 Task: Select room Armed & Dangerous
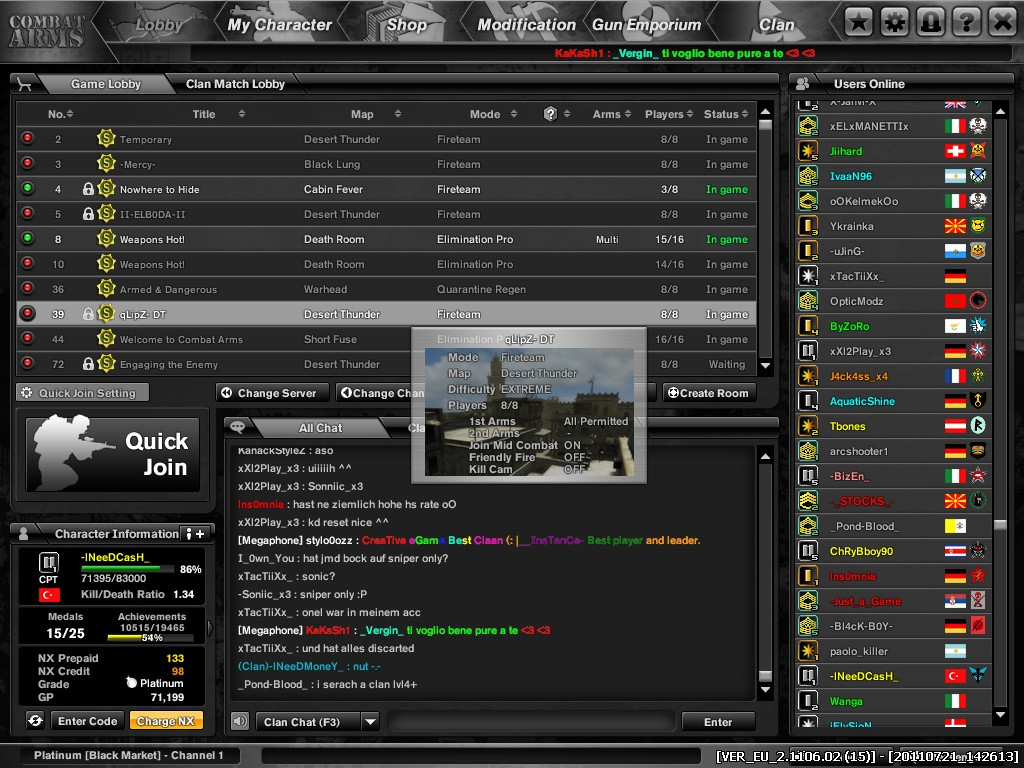387,289
